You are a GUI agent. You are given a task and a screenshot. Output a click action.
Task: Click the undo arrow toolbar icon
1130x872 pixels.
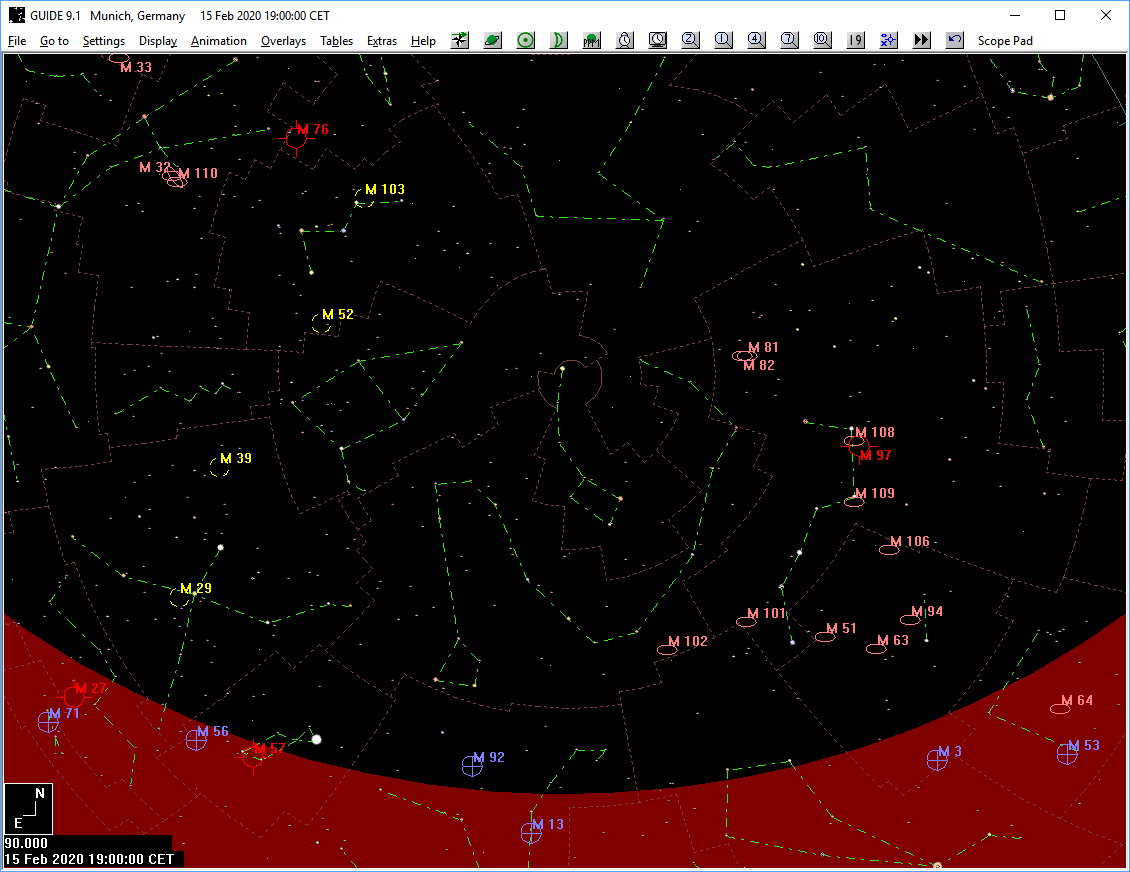954,40
